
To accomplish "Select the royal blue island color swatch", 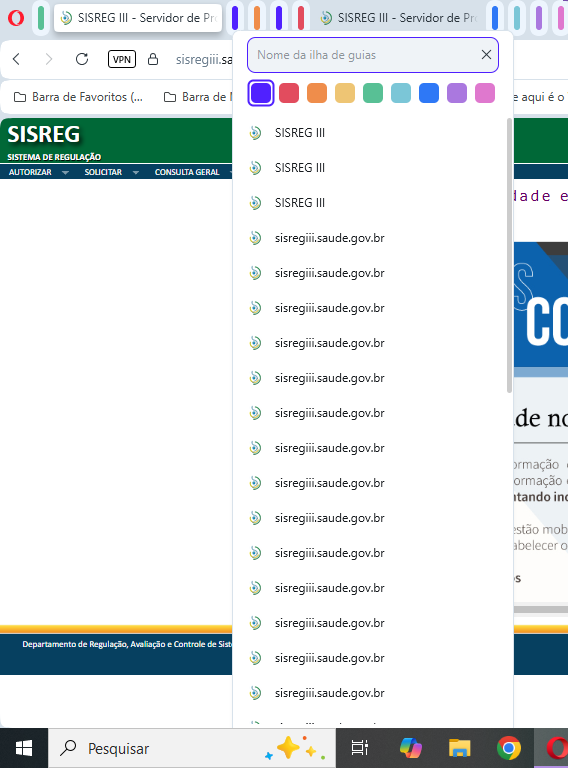I will pos(429,93).
